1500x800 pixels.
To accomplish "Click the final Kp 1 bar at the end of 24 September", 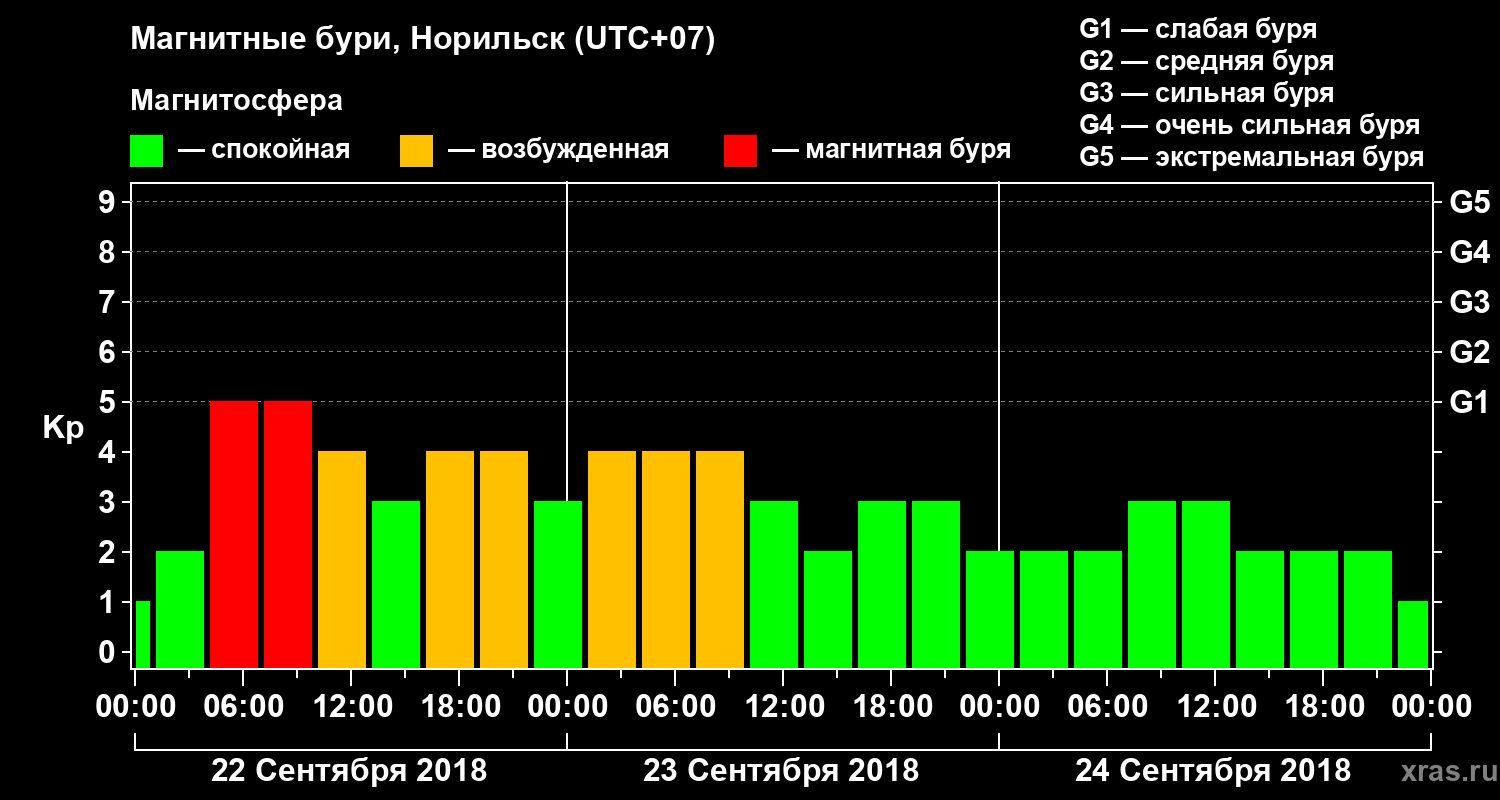I will 1413,634.
